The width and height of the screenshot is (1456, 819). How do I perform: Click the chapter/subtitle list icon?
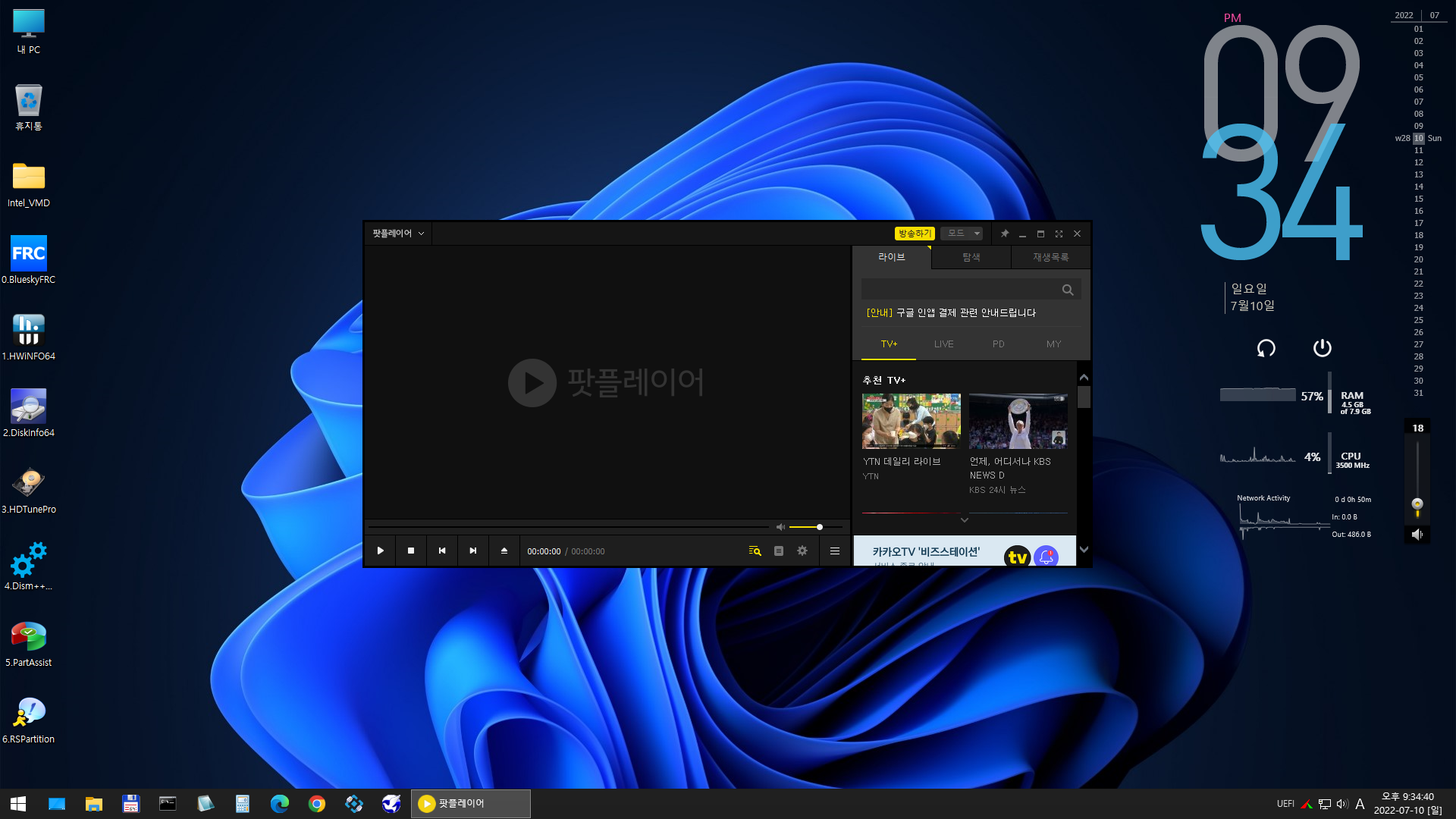pyautogui.click(x=779, y=551)
